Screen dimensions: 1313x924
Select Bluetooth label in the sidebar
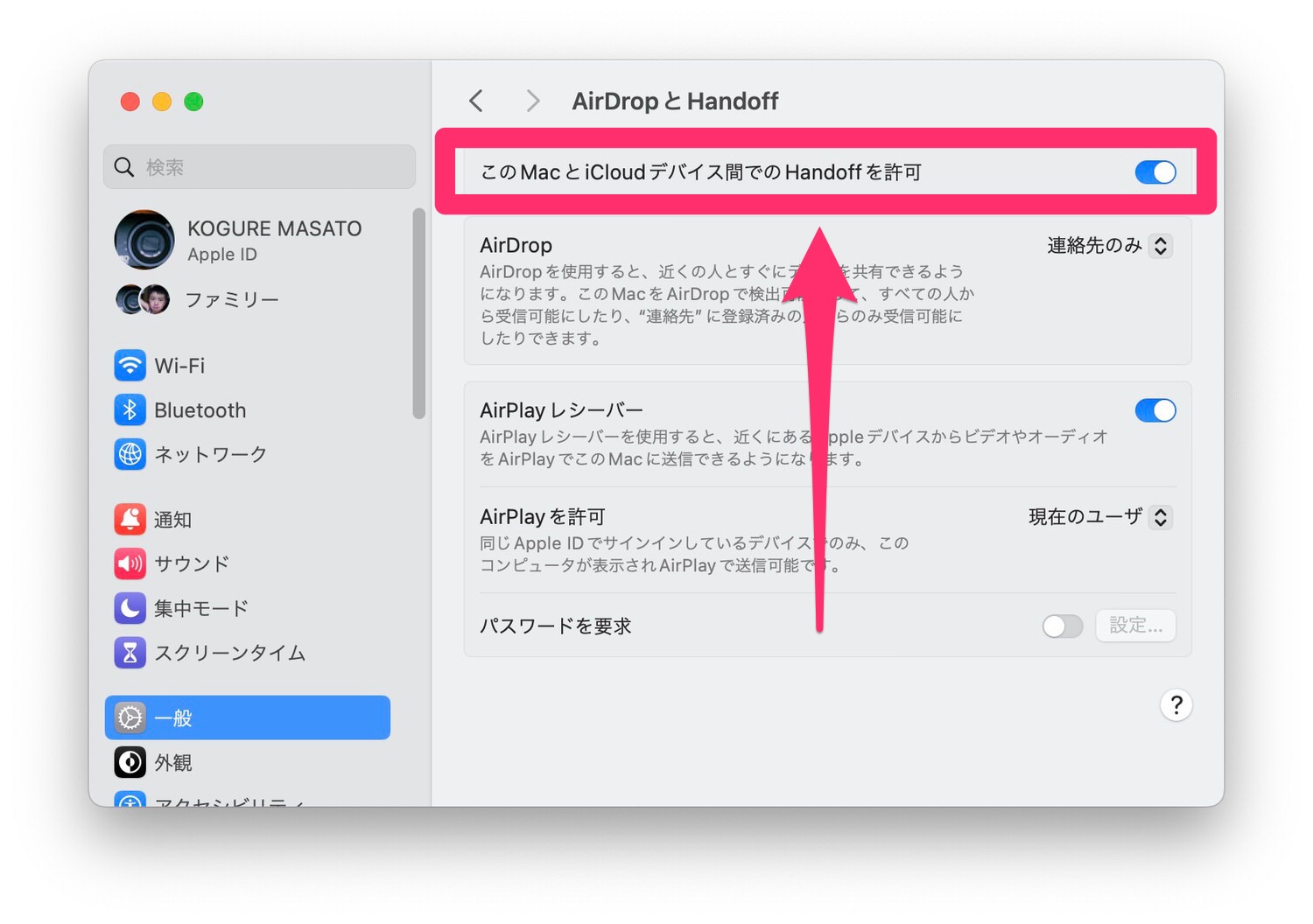click(x=200, y=409)
